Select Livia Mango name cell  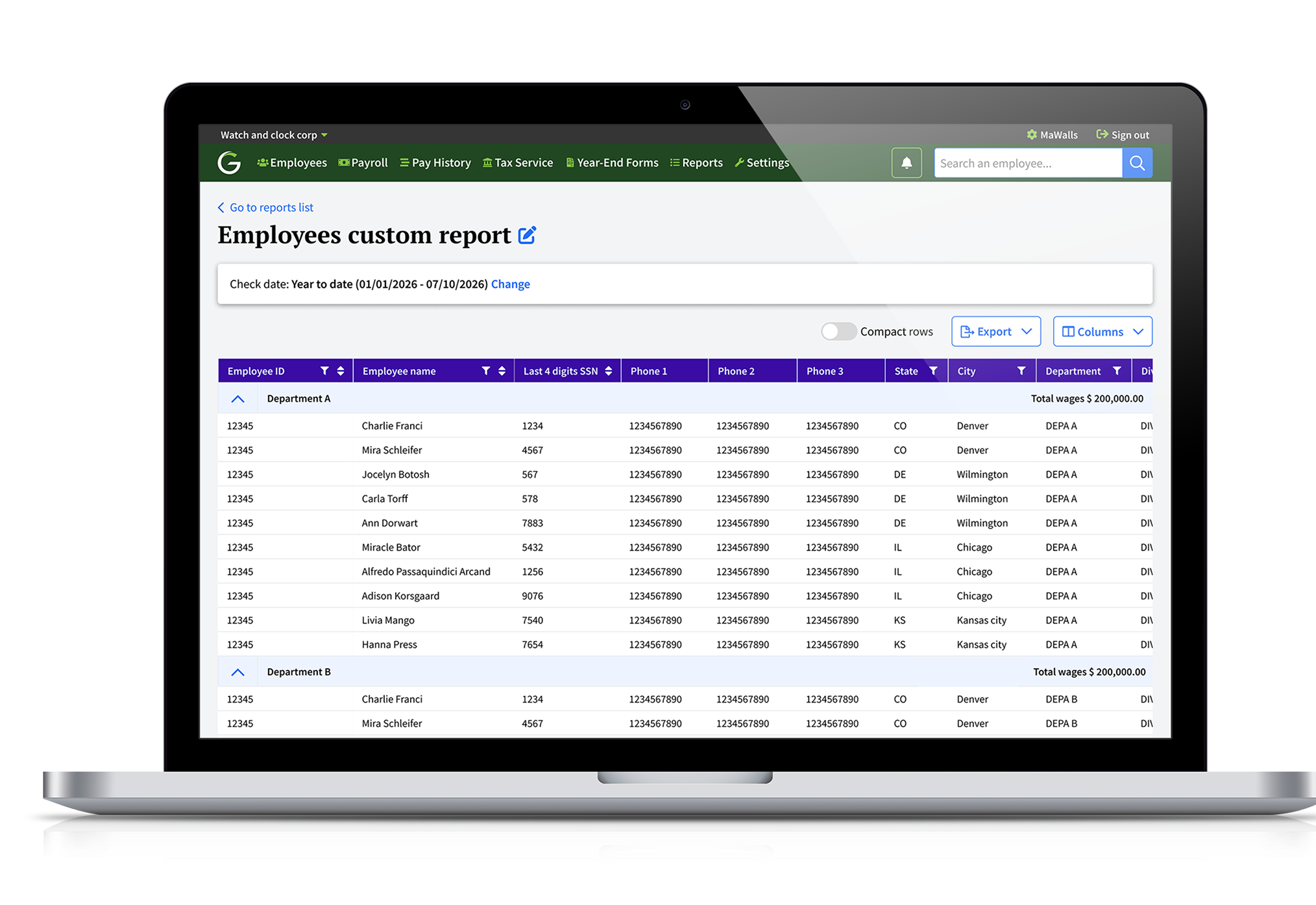pos(388,620)
